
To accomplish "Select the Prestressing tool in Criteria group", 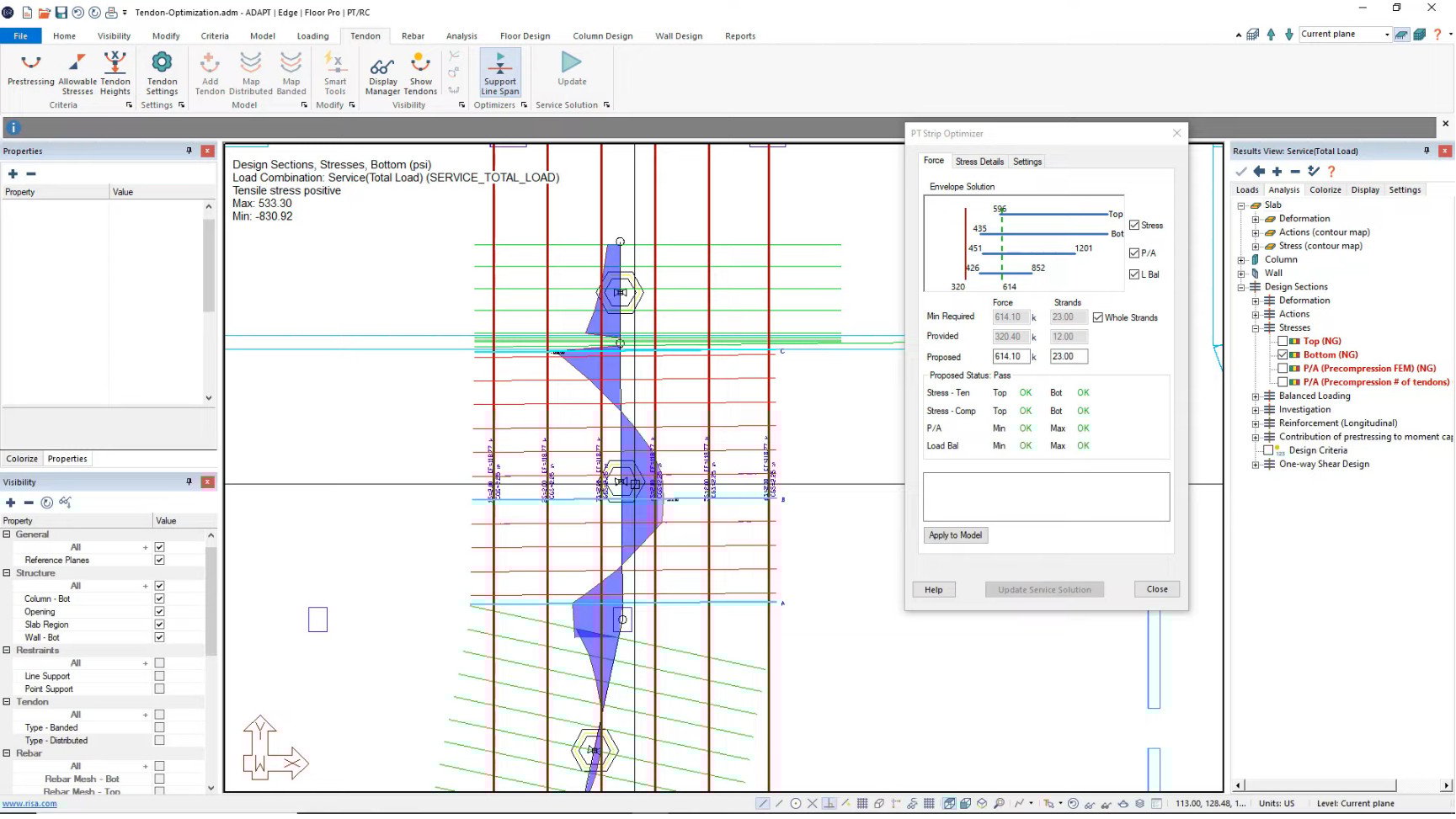I will (x=30, y=72).
